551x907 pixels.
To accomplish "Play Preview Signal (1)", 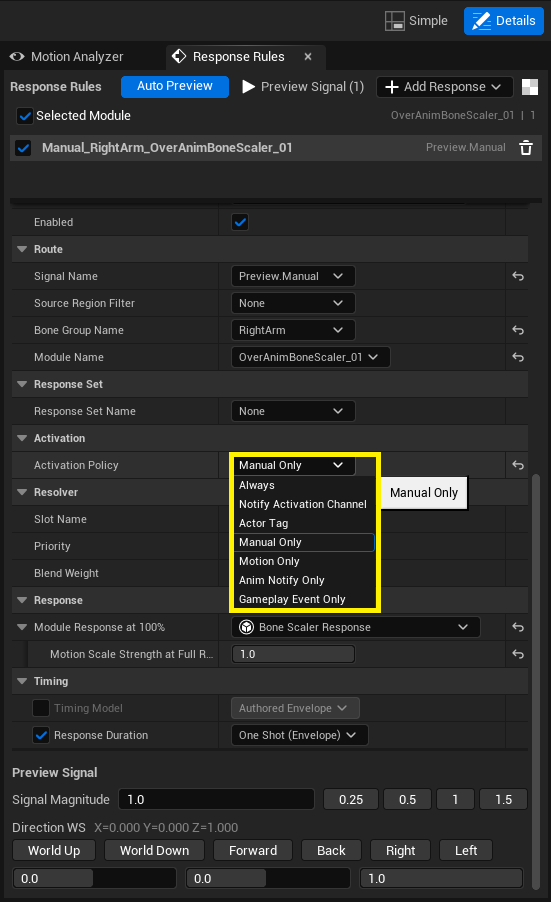I will point(302,87).
